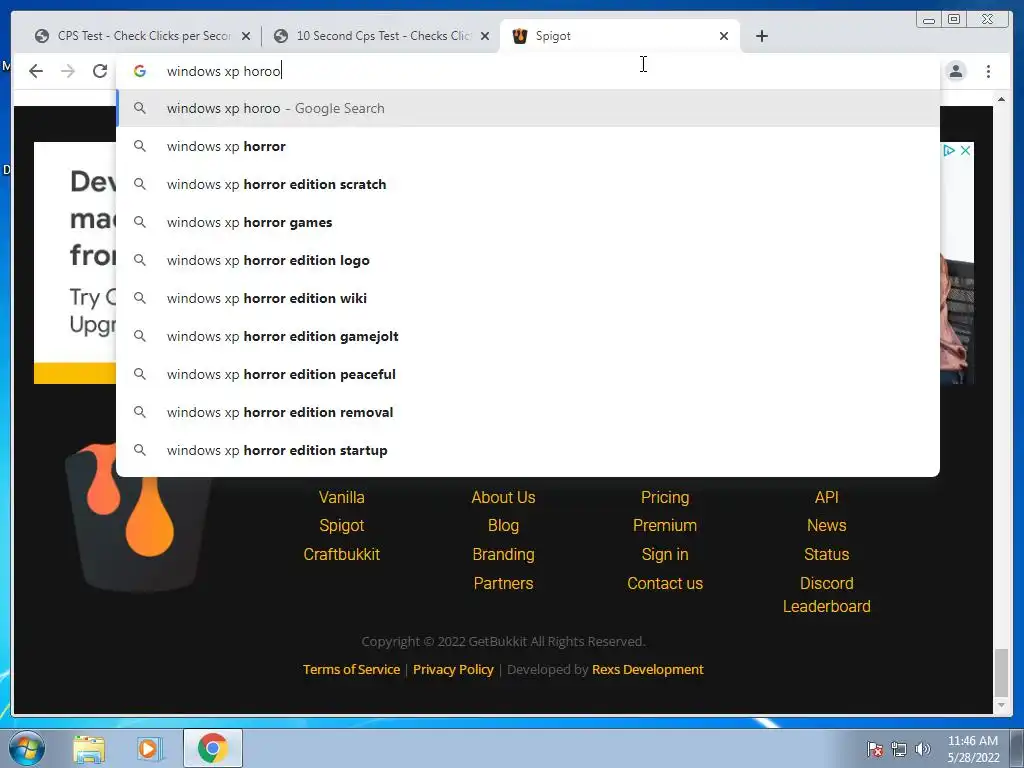Open the Craftbukkit footer link

(342, 554)
